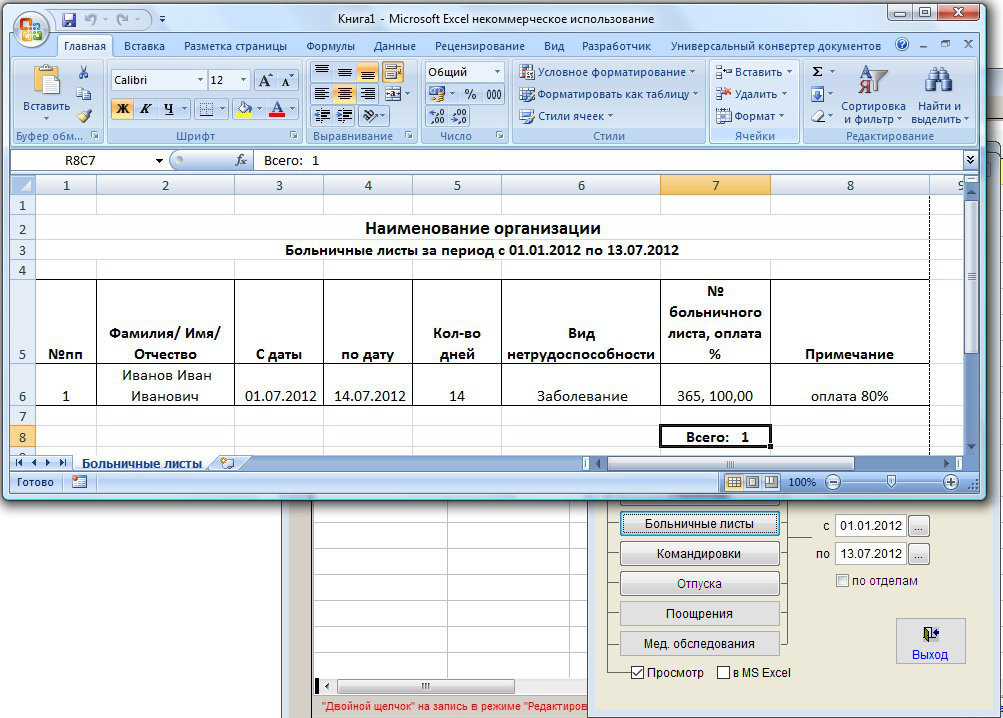This screenshot has height=718, width=1003.
Task: Expand the Общий number format dropdown
Action: pos(497,72)
